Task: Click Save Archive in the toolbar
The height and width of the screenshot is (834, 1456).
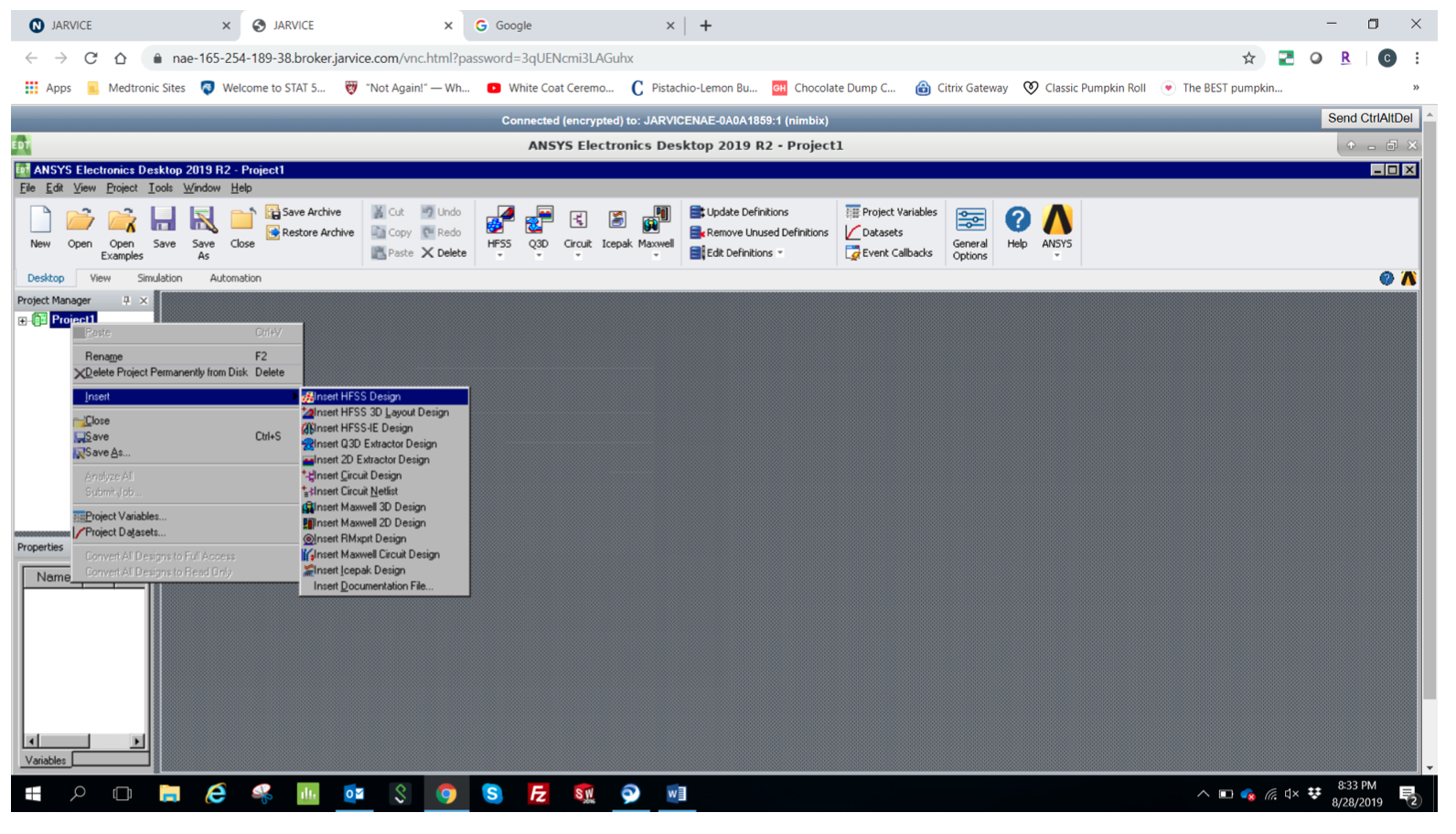Action: pyautogui.click(x=304, y=212)
